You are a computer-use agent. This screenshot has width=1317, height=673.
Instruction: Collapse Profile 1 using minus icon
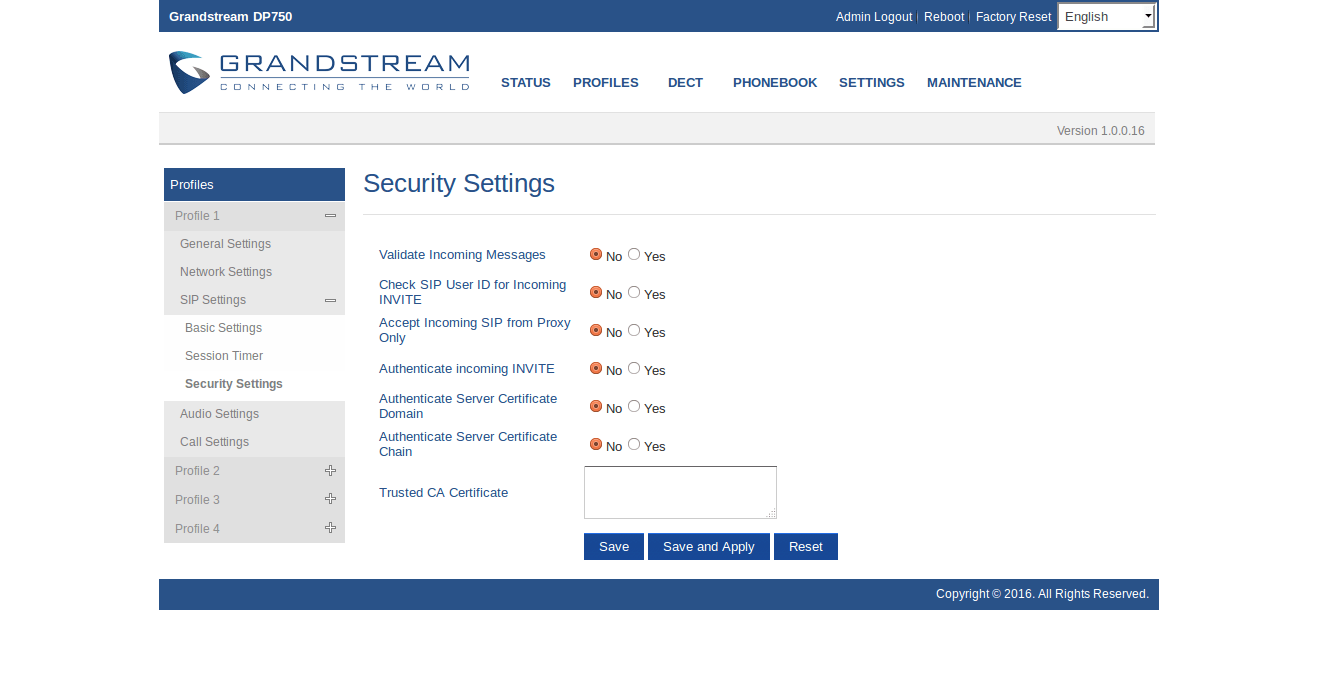[x=330, y=216]
